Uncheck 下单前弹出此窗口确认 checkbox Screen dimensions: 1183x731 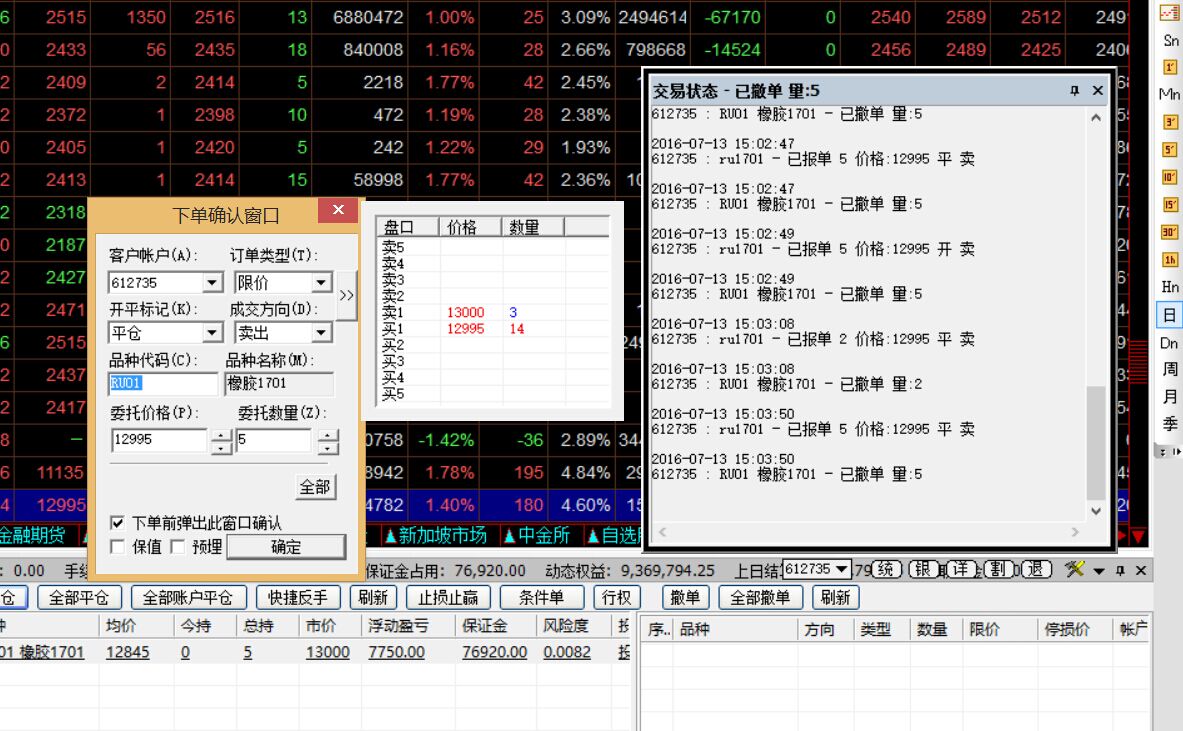(118, 522)
